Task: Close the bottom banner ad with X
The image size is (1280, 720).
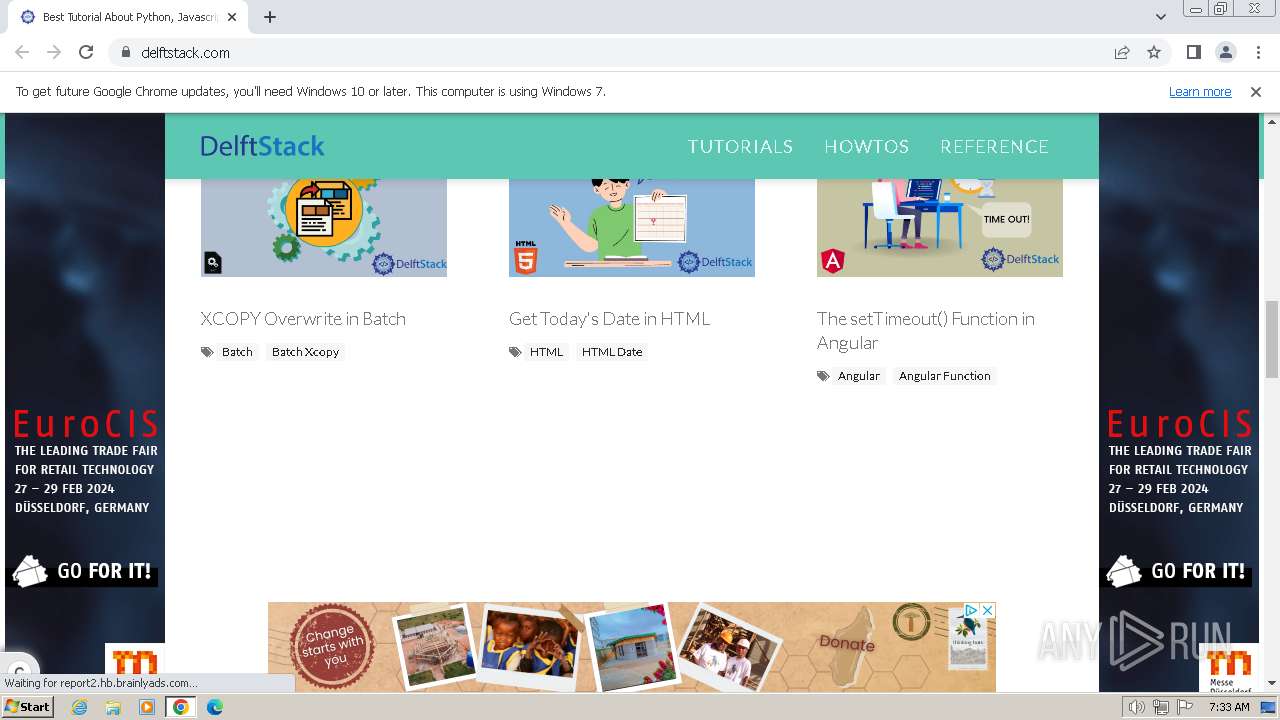Action: [987, 610]
